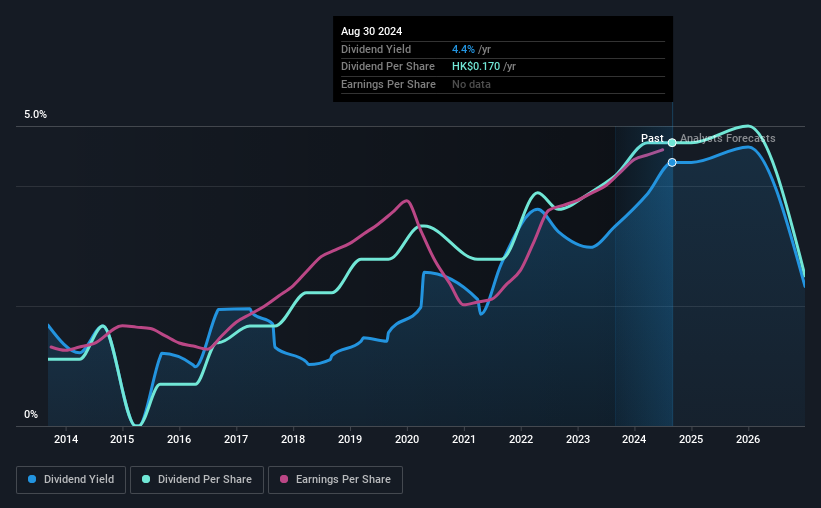Click the 2019 x-axis label

tap(350, 439)
